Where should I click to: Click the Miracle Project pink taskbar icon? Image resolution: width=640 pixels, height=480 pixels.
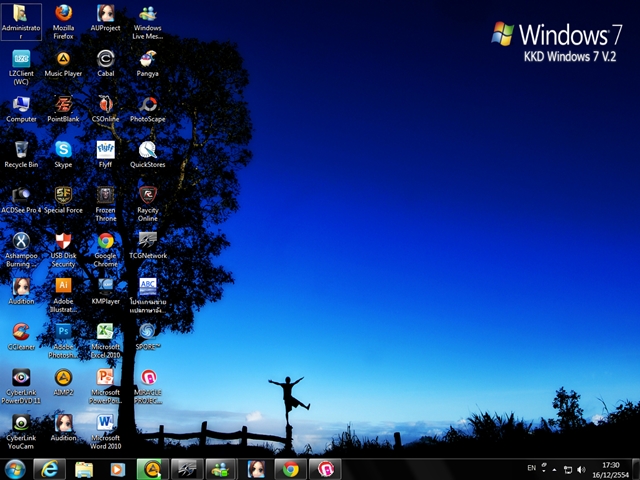pos(325,469)
